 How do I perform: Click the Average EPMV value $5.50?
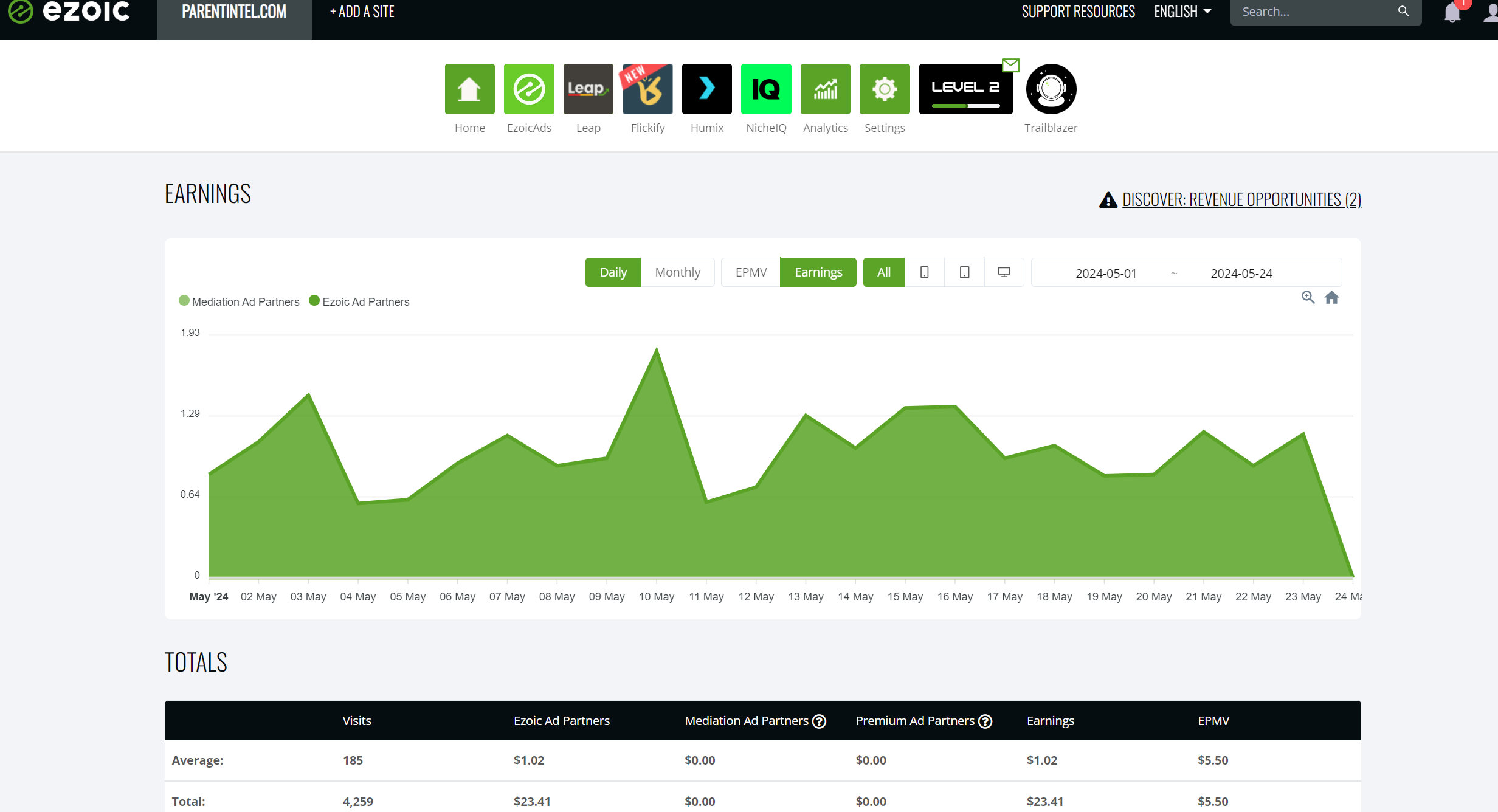pyautogui.click(x=1213, y=760)
